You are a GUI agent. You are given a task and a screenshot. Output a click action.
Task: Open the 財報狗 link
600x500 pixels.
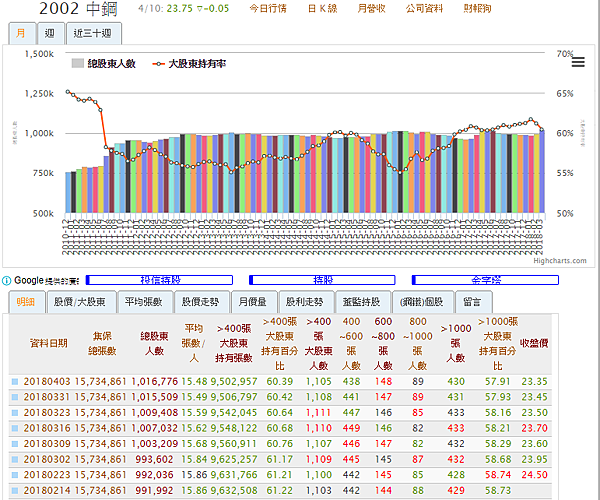tap(477, 8)
